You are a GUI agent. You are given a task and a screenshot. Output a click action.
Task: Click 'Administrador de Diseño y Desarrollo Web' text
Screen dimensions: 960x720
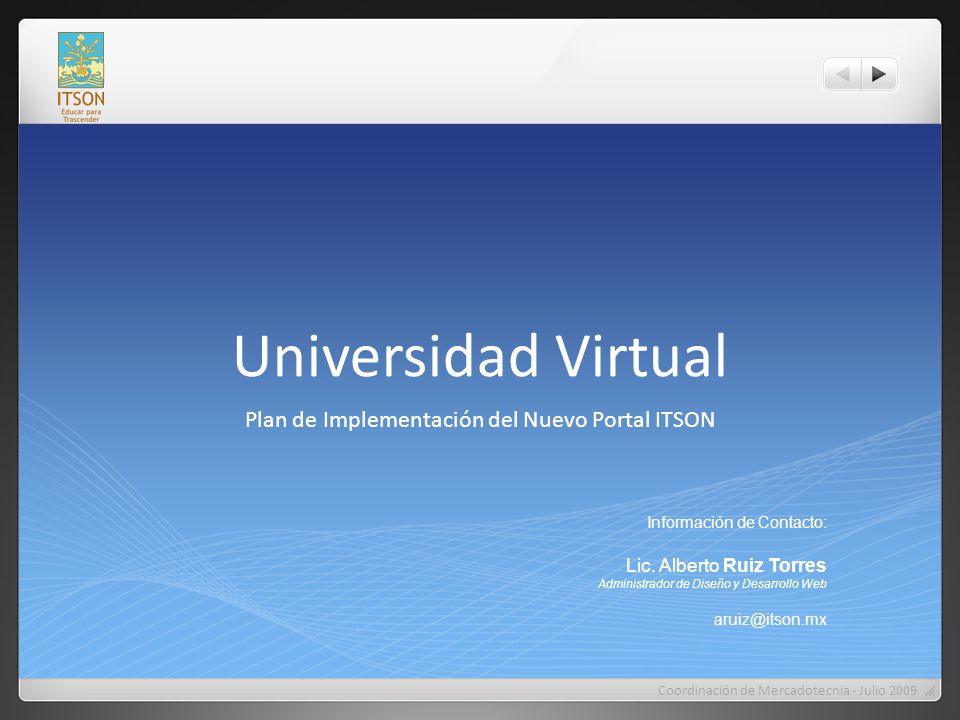(712, 583)
